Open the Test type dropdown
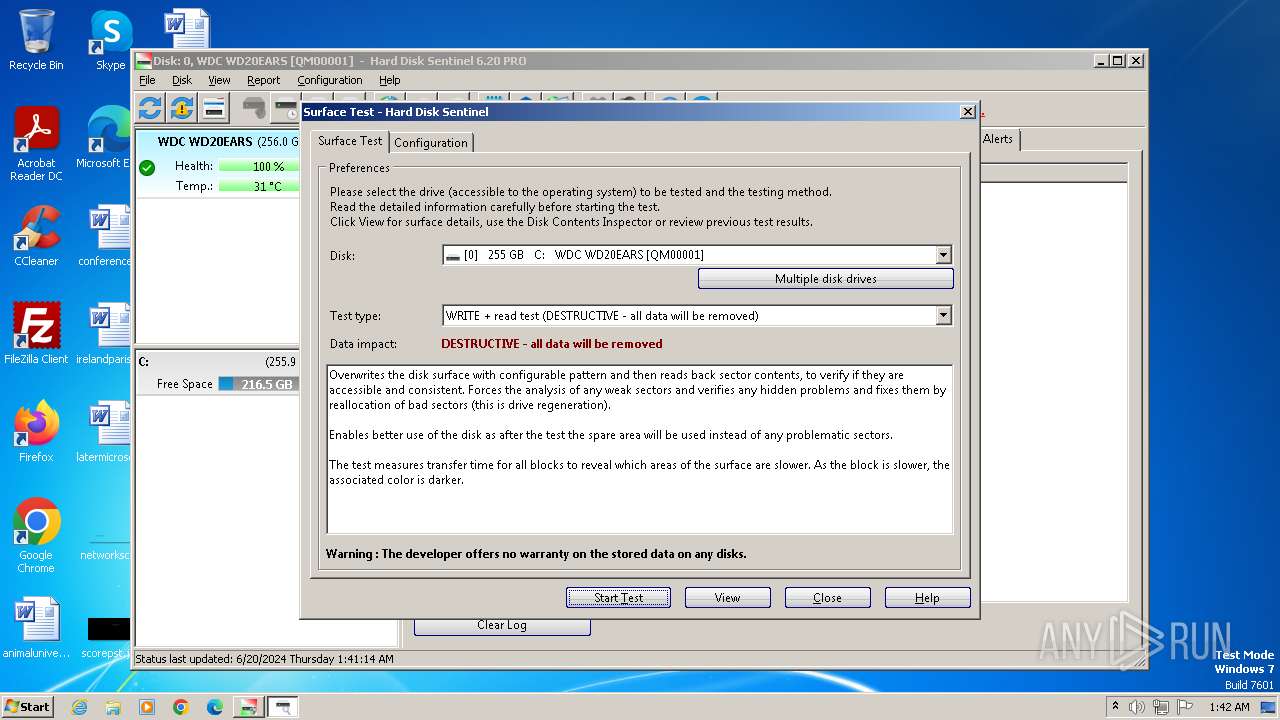Screen dimensions: 1280x720 (x=943, y=316)
